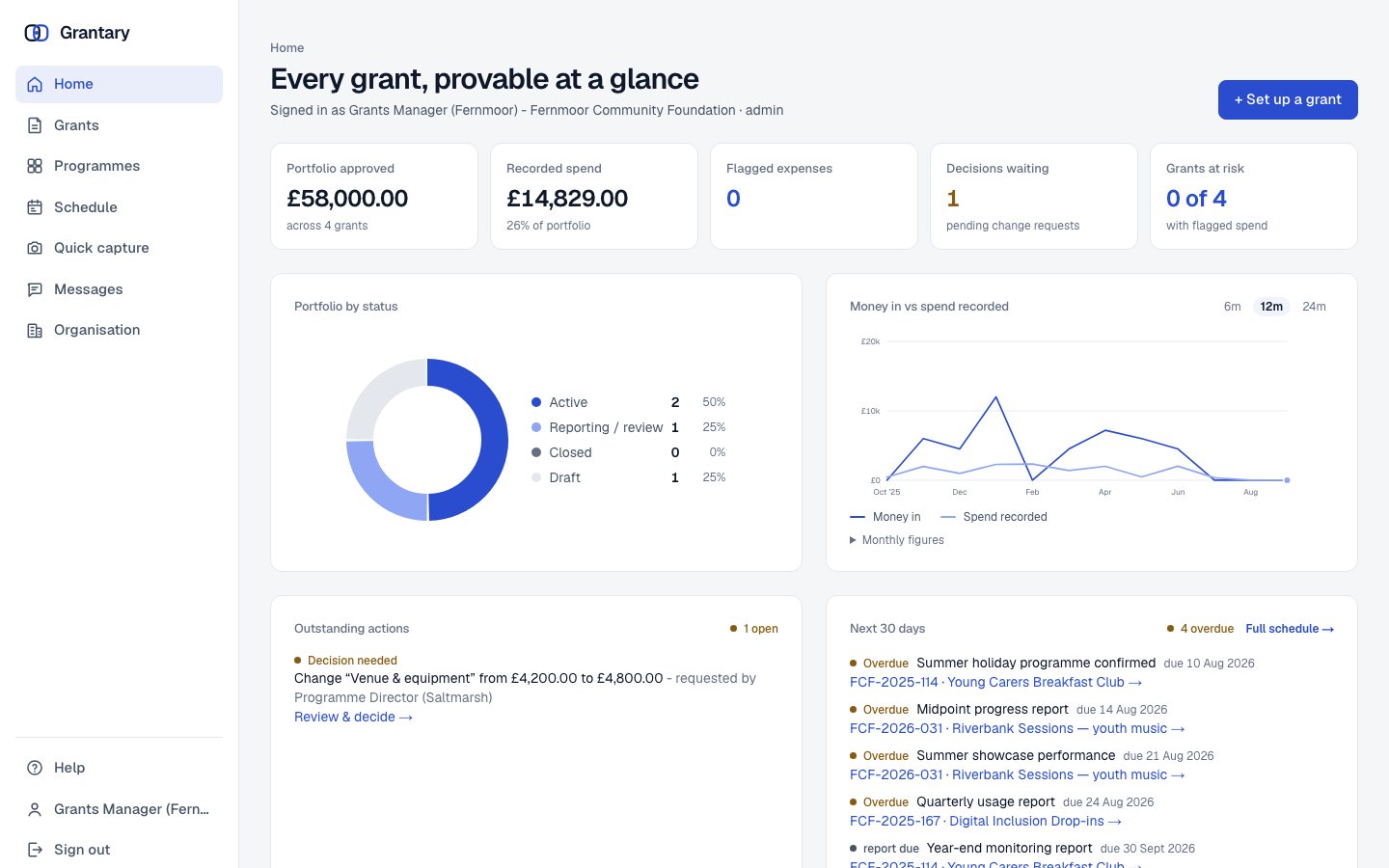Open Riverbank Sessions link under Summer showcase performance
The image size is (1389, 868).
pyautogui.click(x=1017, y=774)
